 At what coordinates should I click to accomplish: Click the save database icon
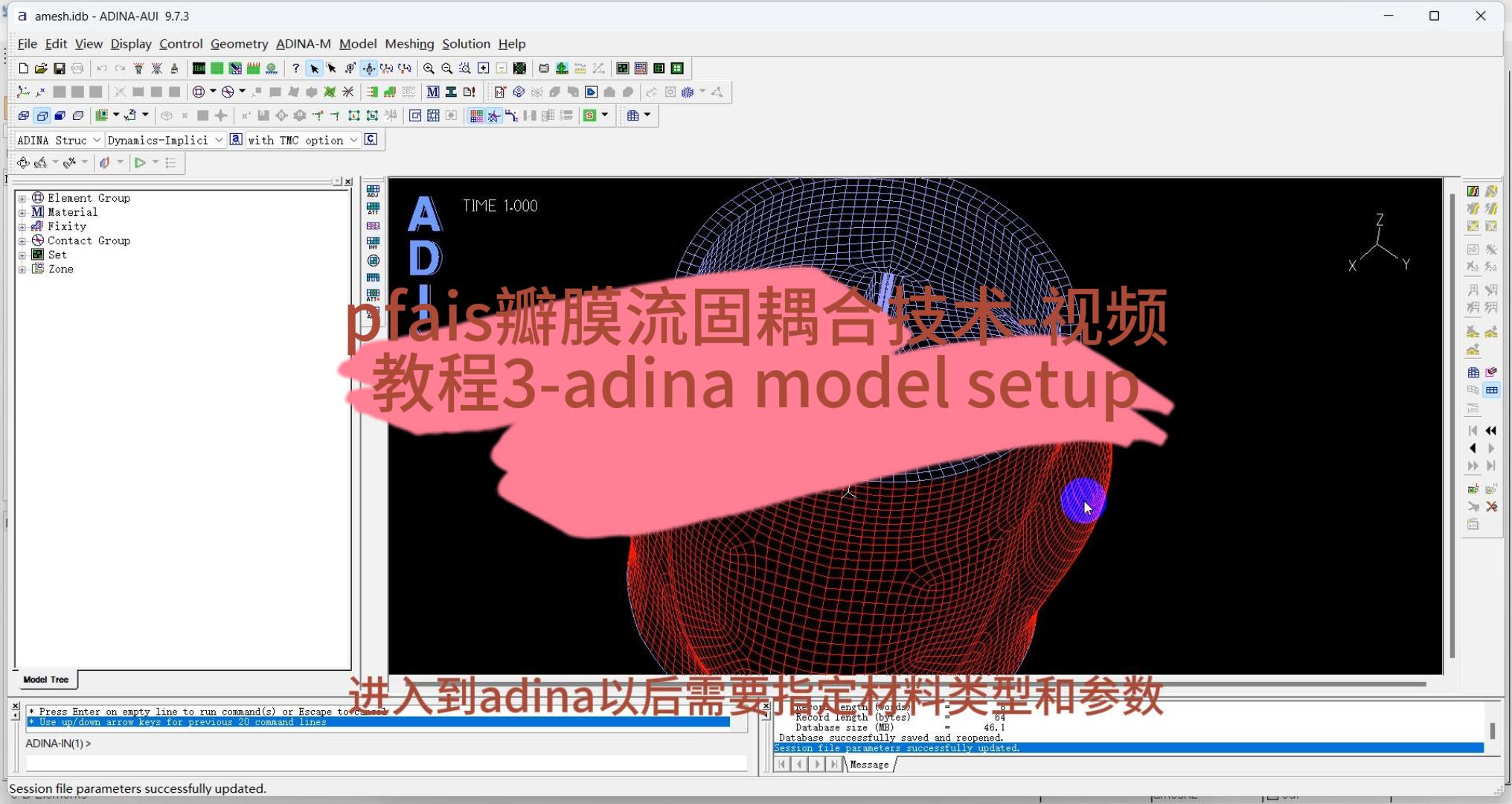tap(57, 67)
